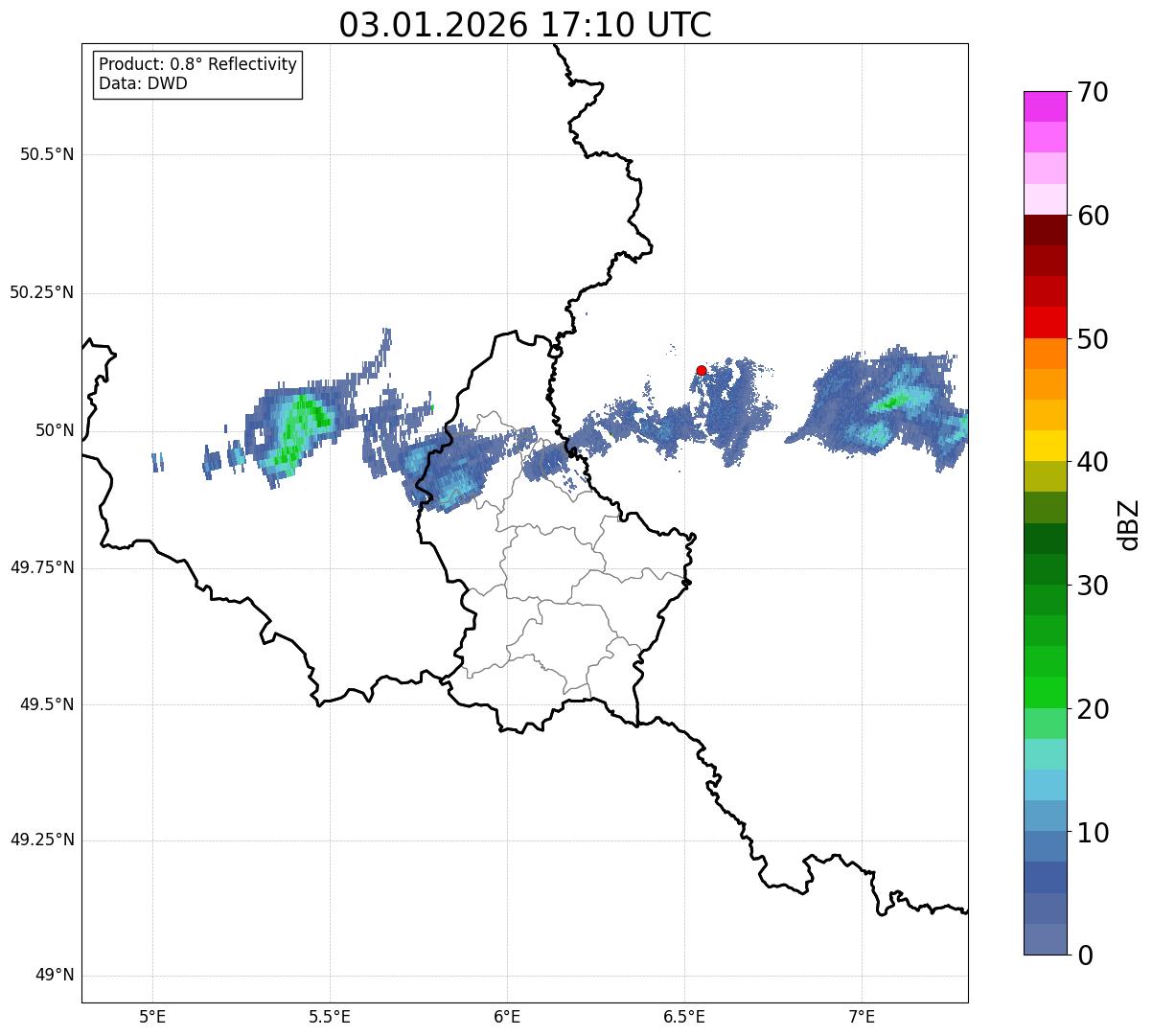The image size is (1152, 1036).
Task: Click the dBZ colorbar axis label
Action: point(1129,524)
